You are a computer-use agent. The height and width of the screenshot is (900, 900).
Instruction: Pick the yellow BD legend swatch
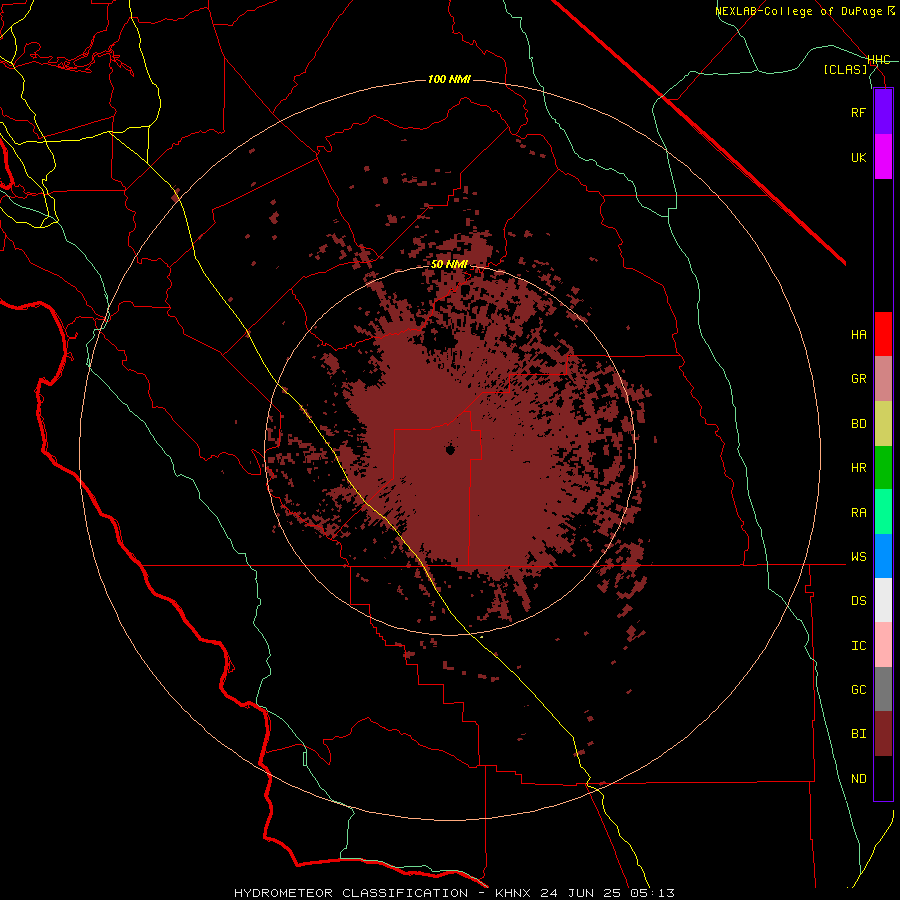(x=883, y=424)
